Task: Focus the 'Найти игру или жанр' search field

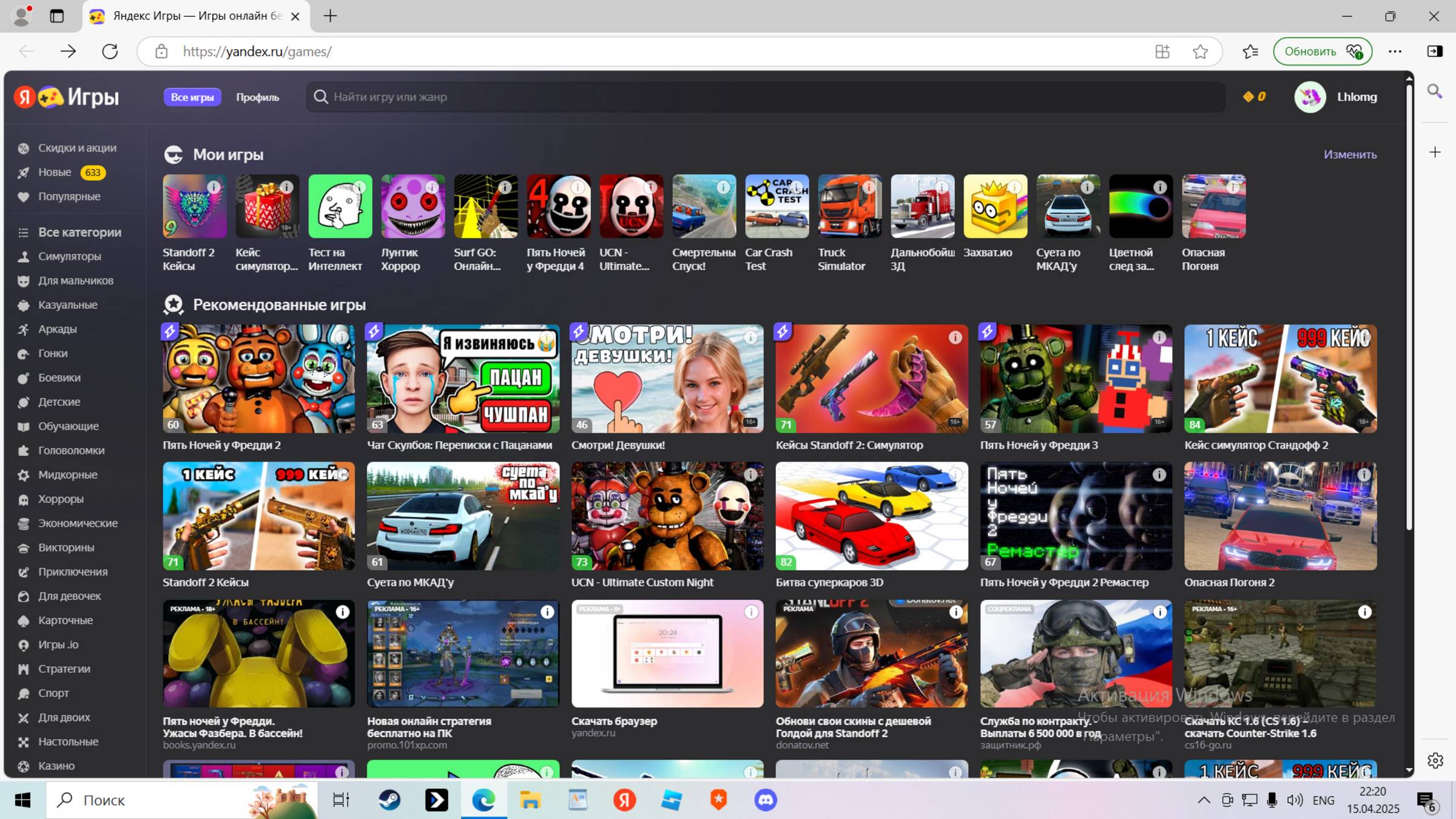Action: coord(766,97)
